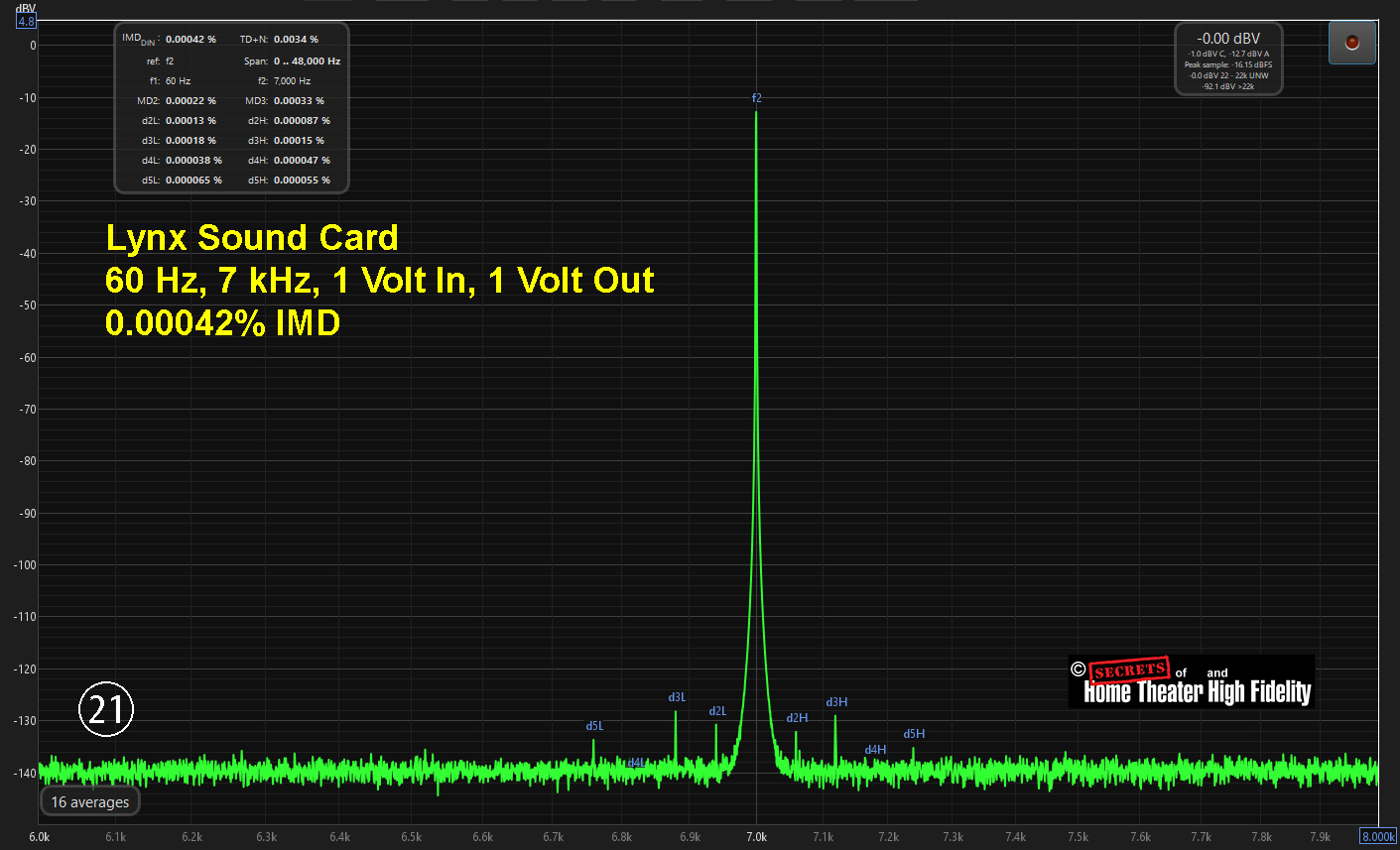Click the d4L 0.000038 % reading
Screen dimensions: 1400x850
(x=182, y=161)
